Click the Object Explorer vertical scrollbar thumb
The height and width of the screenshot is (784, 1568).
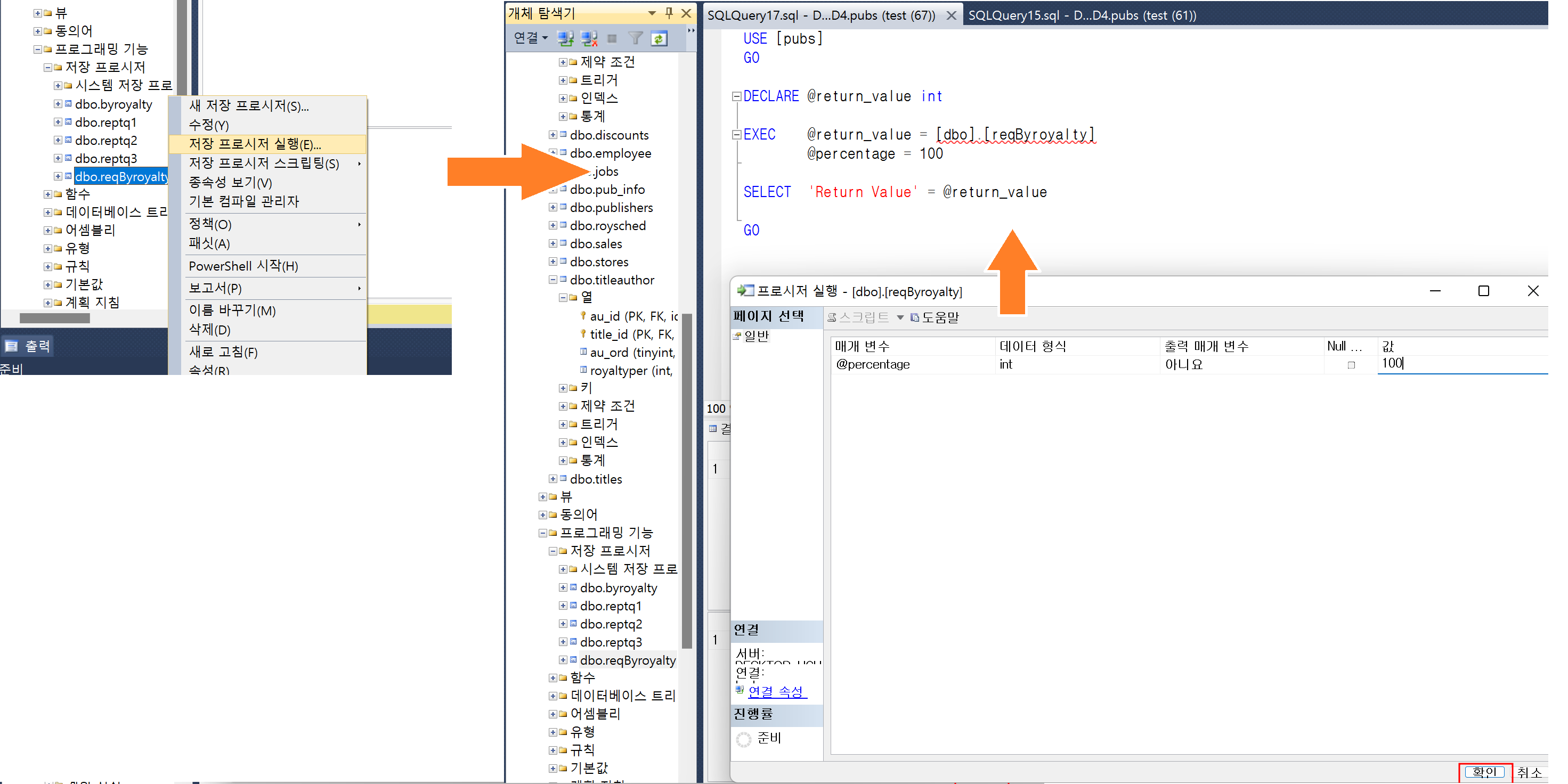(687, 481)
